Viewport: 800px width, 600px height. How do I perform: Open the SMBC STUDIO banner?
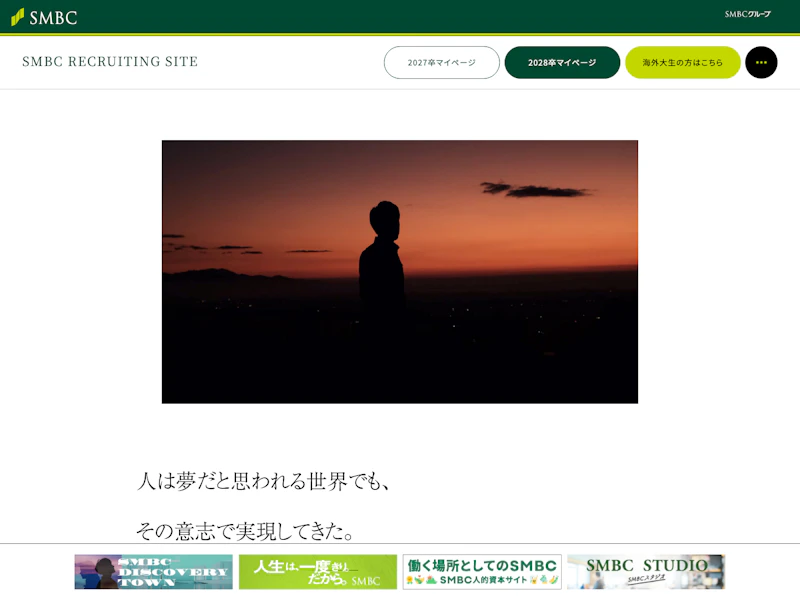(646, 572)
